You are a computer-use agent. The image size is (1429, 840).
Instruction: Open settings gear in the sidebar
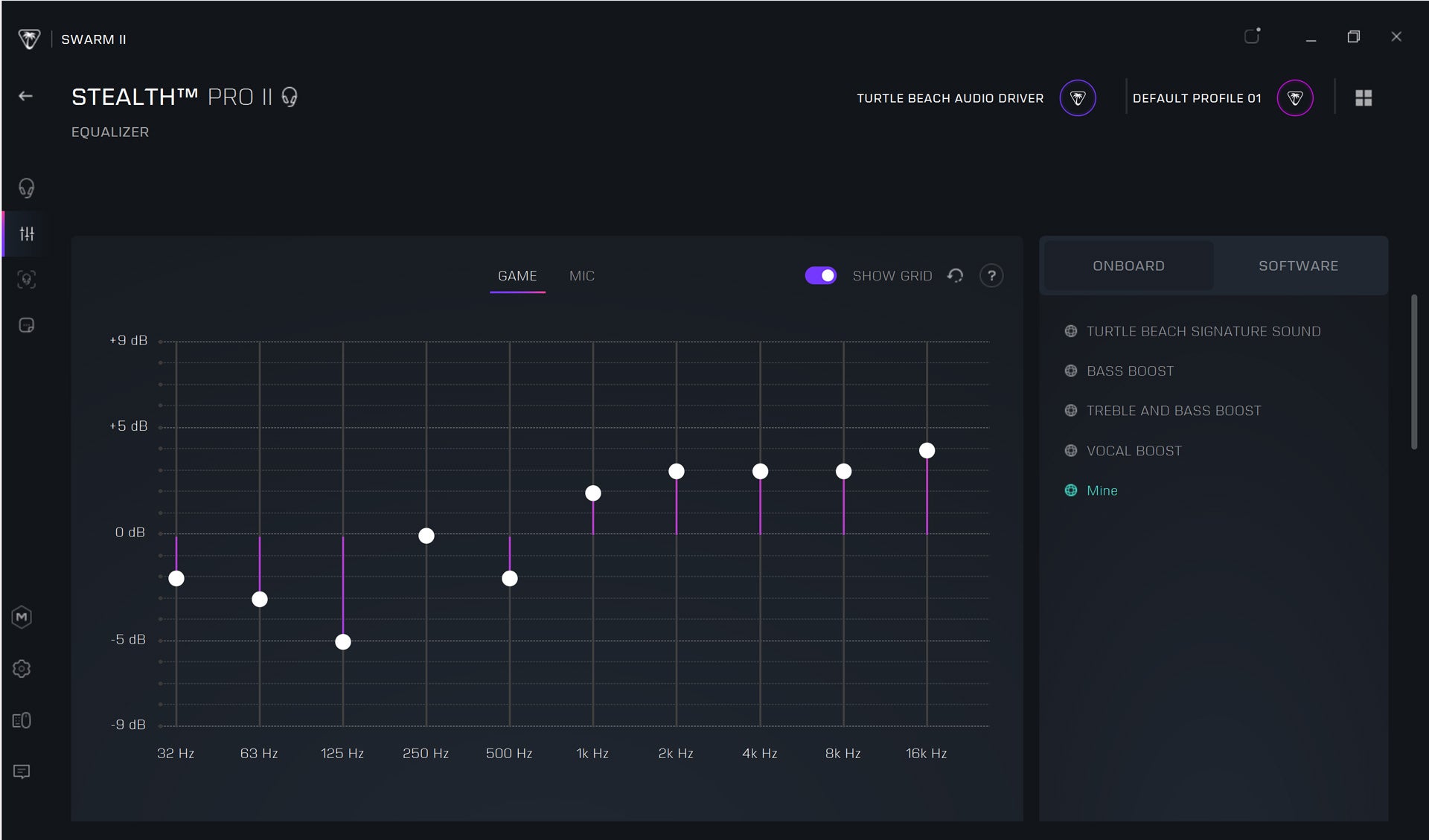click(x=22, y=669)
